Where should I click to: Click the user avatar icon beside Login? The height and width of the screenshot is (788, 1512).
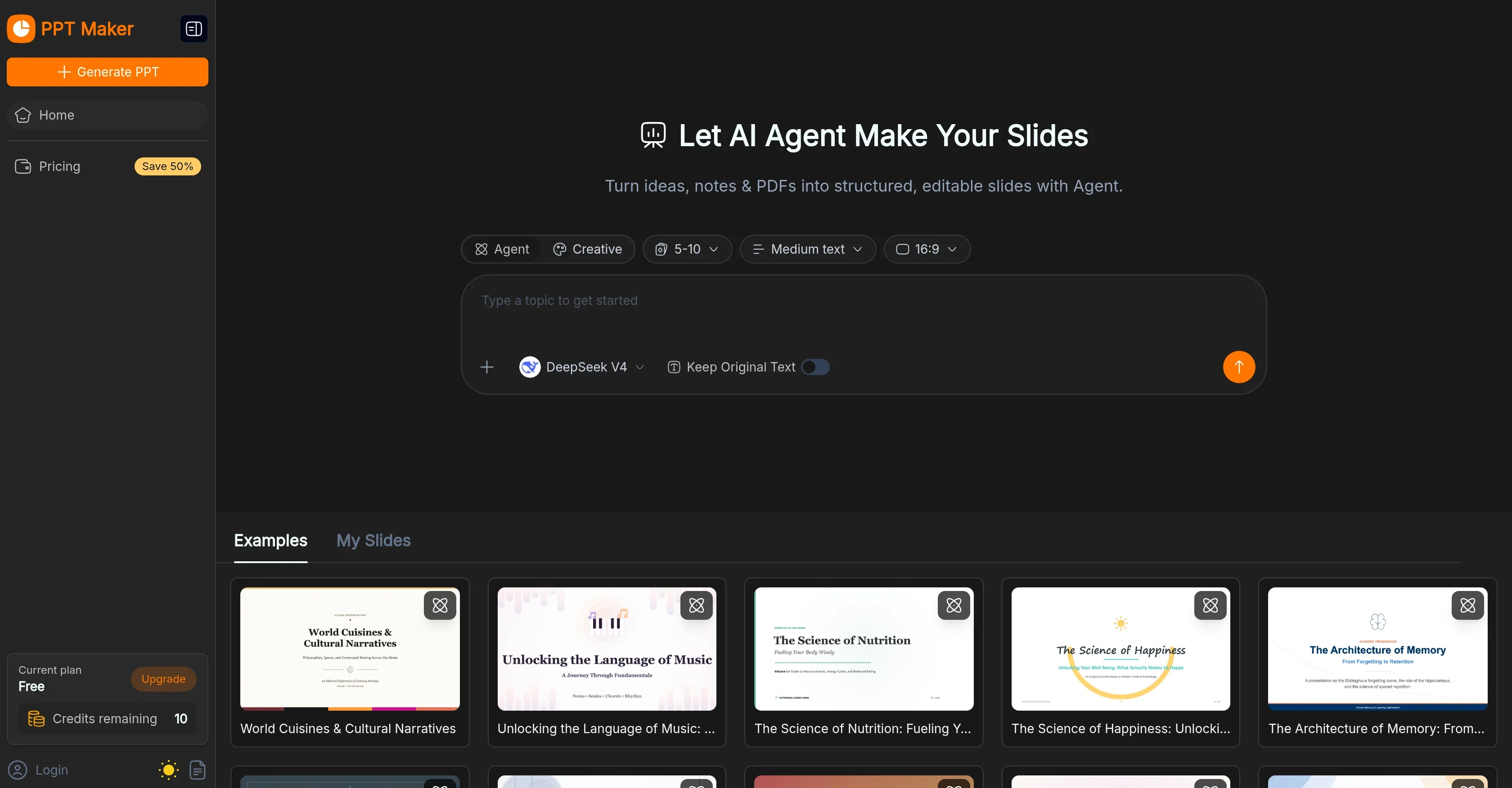click(18, 770)
